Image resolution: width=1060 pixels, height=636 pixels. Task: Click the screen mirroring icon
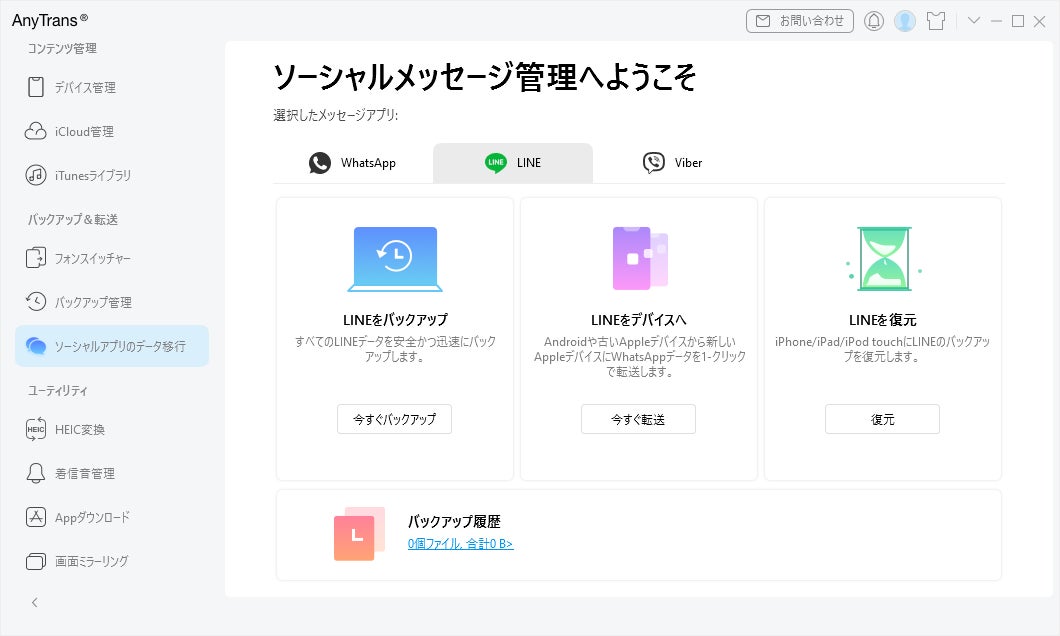coord(36,561)
